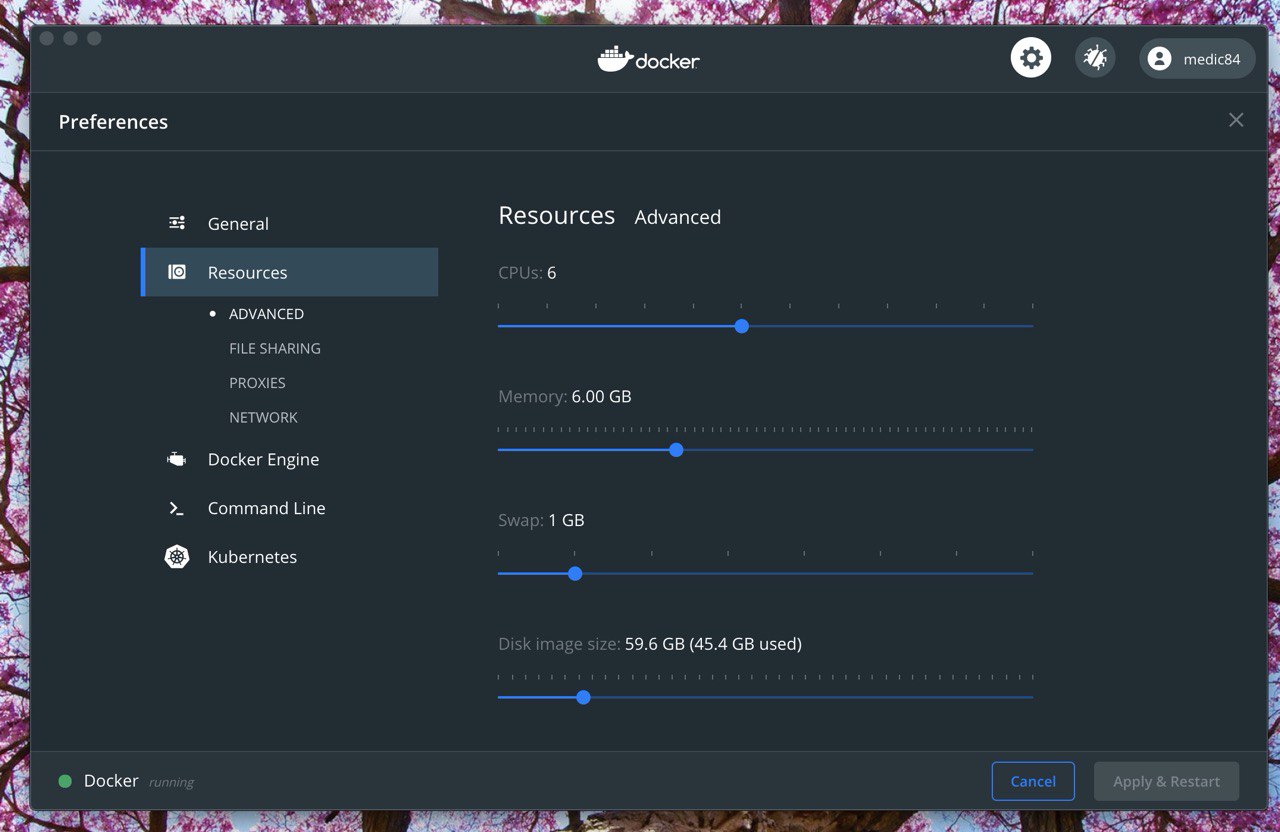Click the "Swap: 1 GB" label

541,520
